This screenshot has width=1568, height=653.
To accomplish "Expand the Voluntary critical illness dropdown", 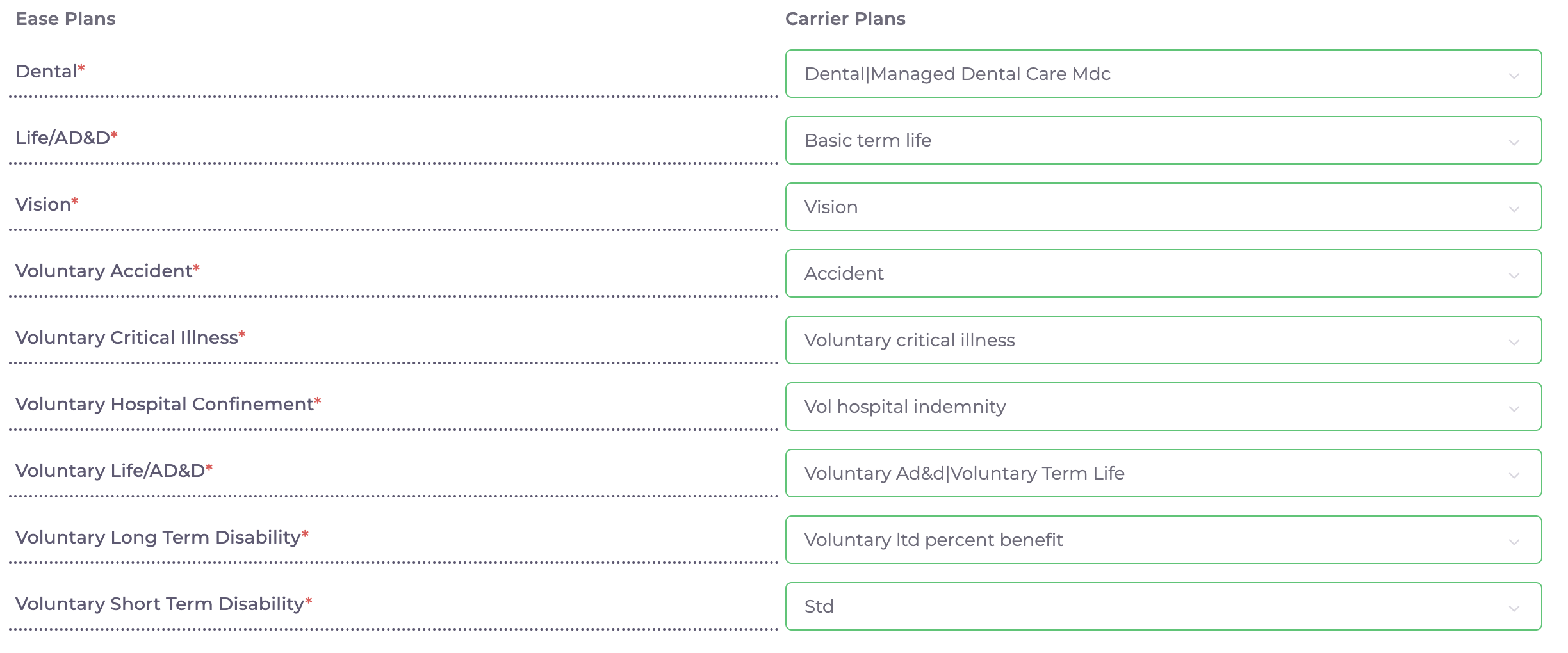I will (x=1163, y=340).
